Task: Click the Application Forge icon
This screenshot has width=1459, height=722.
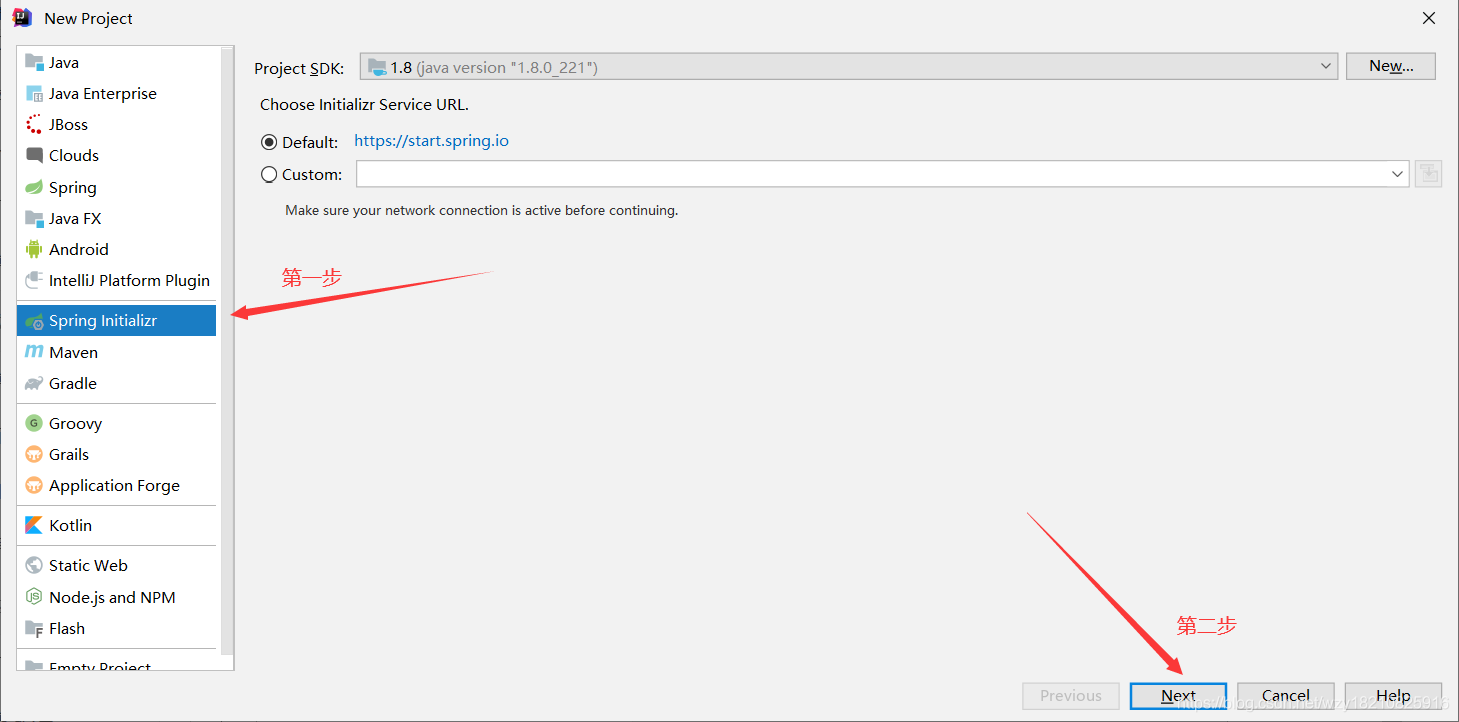Action: [x=34, y=485]
